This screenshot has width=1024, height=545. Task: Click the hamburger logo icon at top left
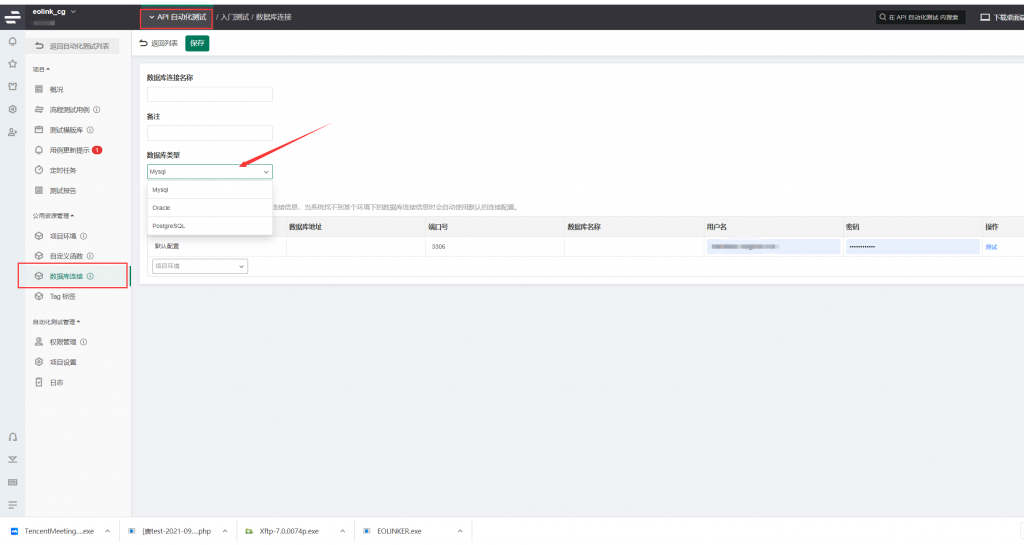tap(12, 15)
